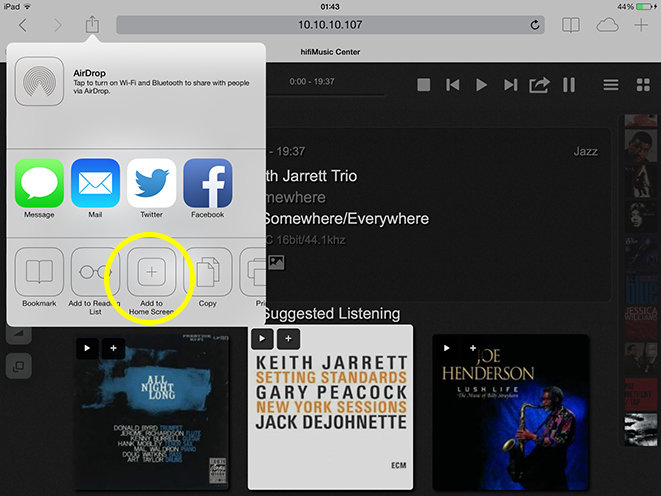The height and width of the screenshot is (496, 661).
Task: Tap the Somewhere/Everywhere track title
Action: click(x=346, y=219)
